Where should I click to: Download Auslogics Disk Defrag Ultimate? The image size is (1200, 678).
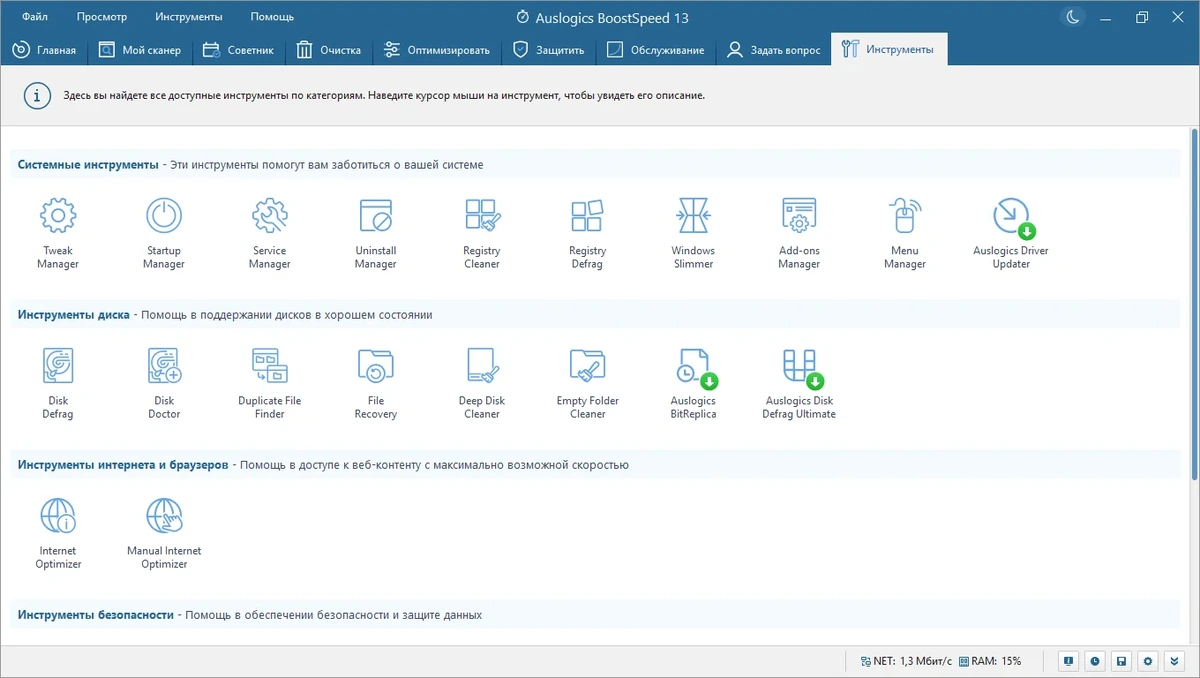tap(799, 384)
